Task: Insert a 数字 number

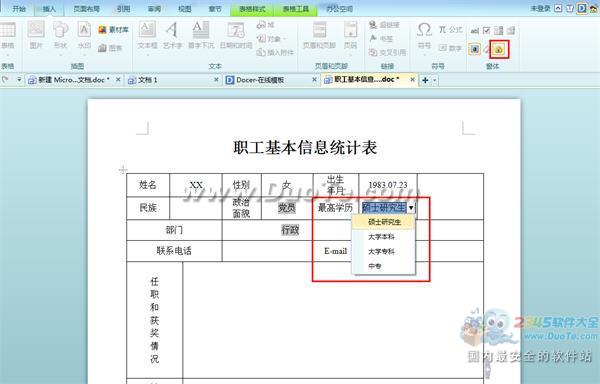Action: 450,48
